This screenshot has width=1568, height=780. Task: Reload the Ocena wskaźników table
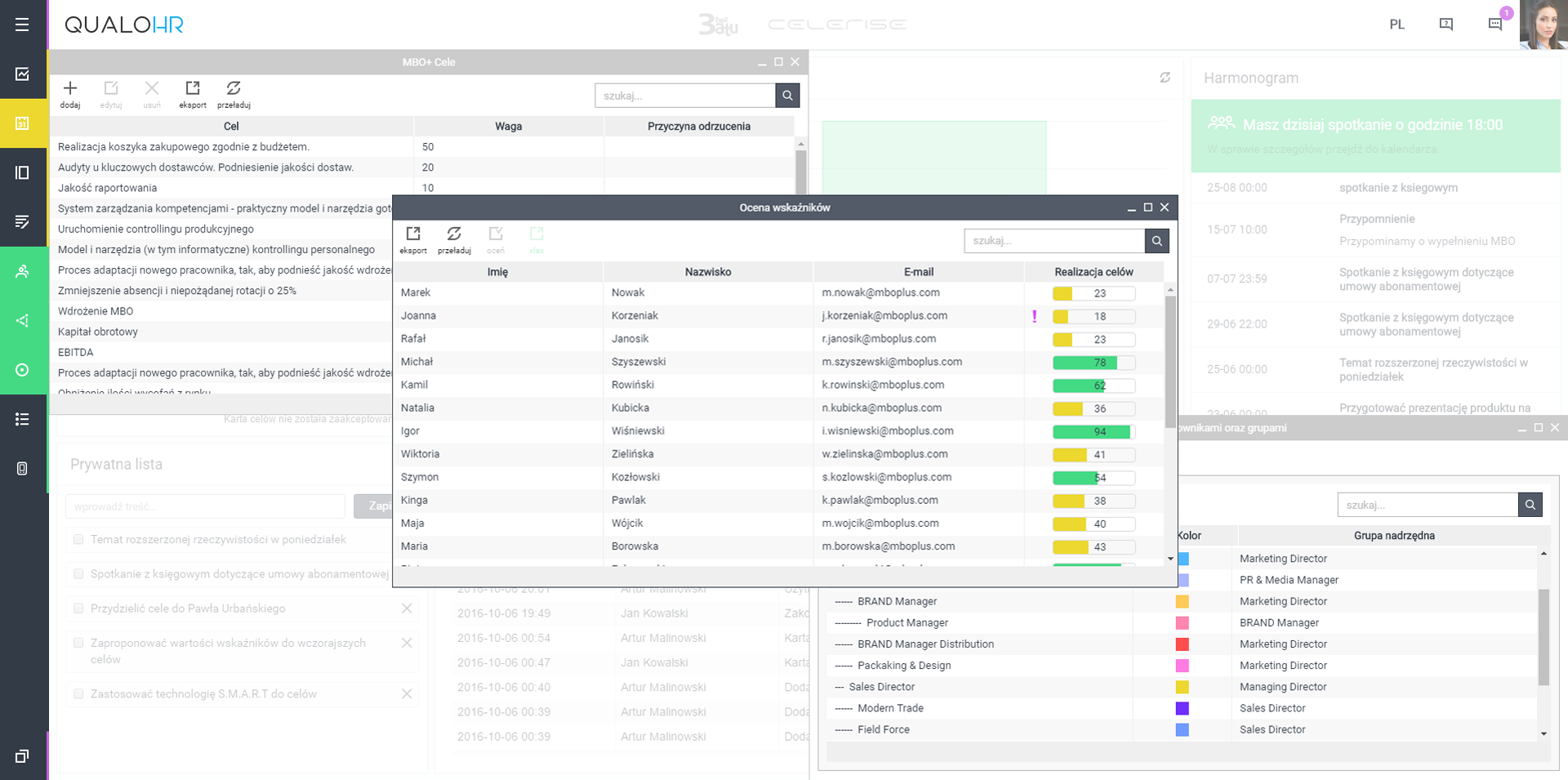pyautogui.click(x=454, y=240)
